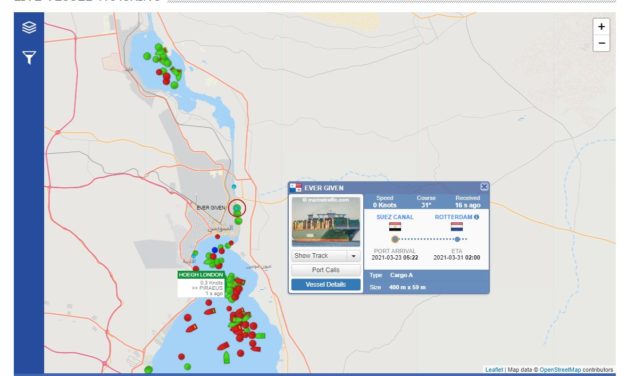627x376 pixels.
Task: Click the Egypt flag under SUEZ CANAL
Action: coord(395,227)
